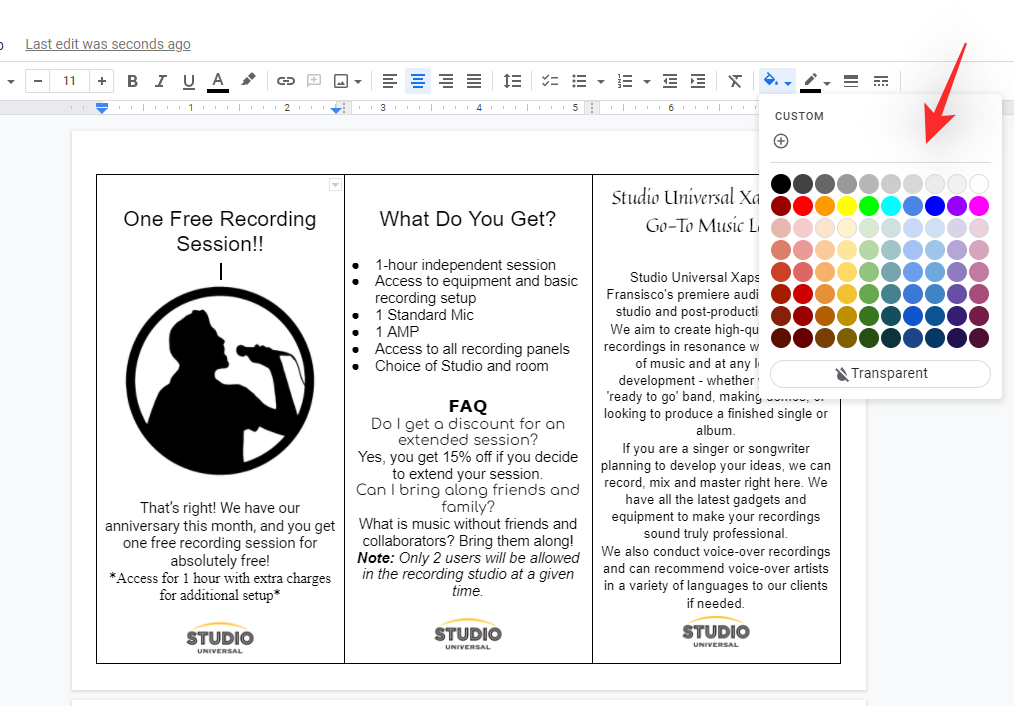This screenshot has width=1014, height=706.
Task: Open the insert image dropdown
Action: 358,82
